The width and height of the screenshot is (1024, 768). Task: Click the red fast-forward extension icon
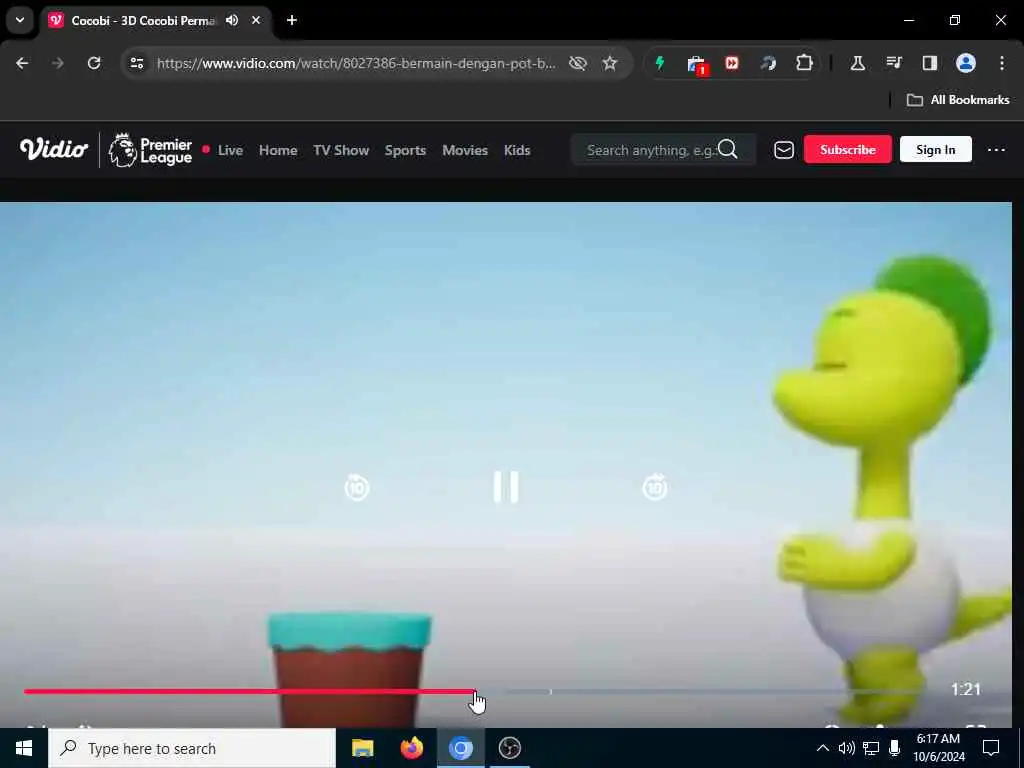tap(732, 63)
